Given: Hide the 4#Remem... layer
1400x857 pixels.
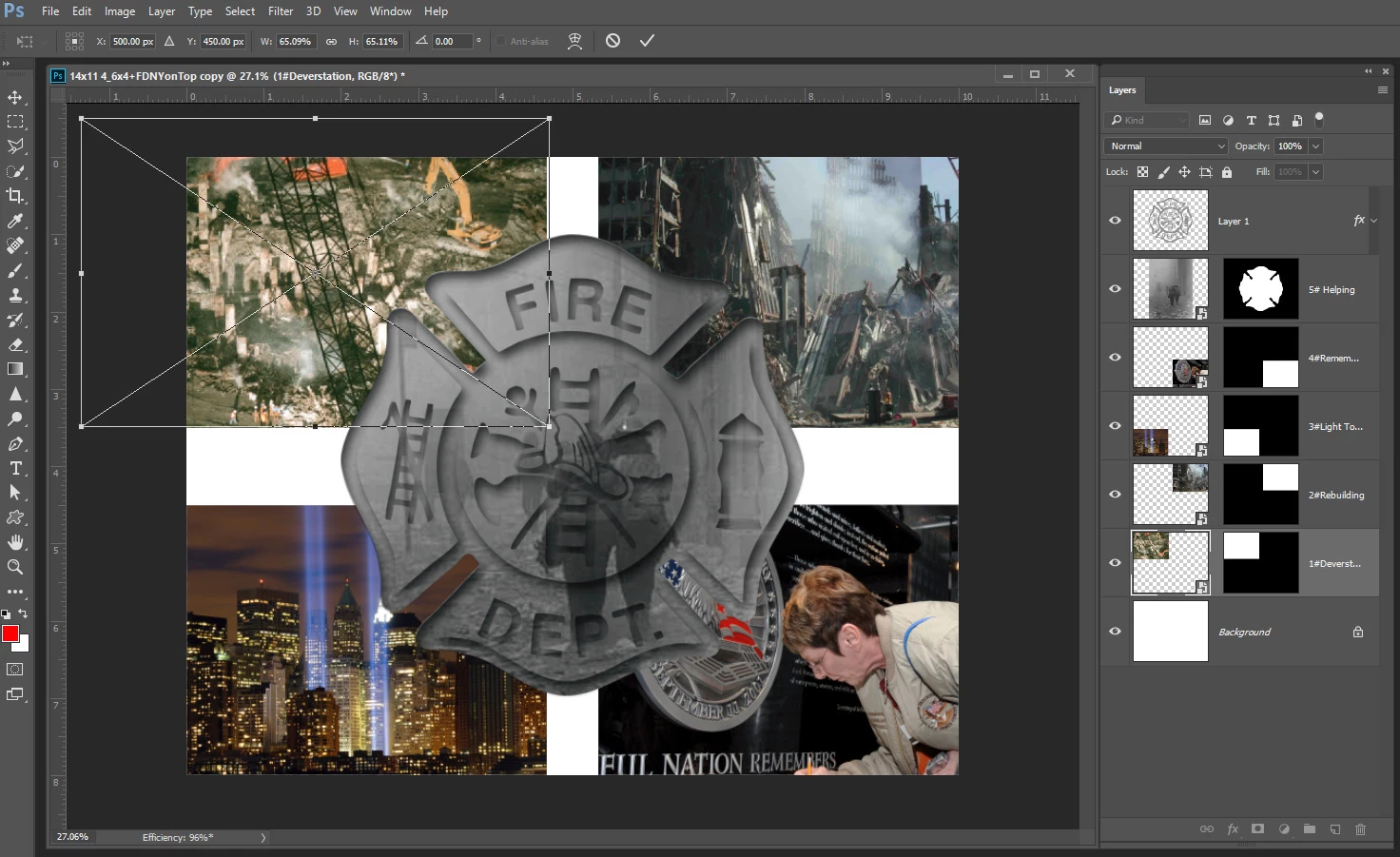Looking at the screenshot, I should [1115, 358].
